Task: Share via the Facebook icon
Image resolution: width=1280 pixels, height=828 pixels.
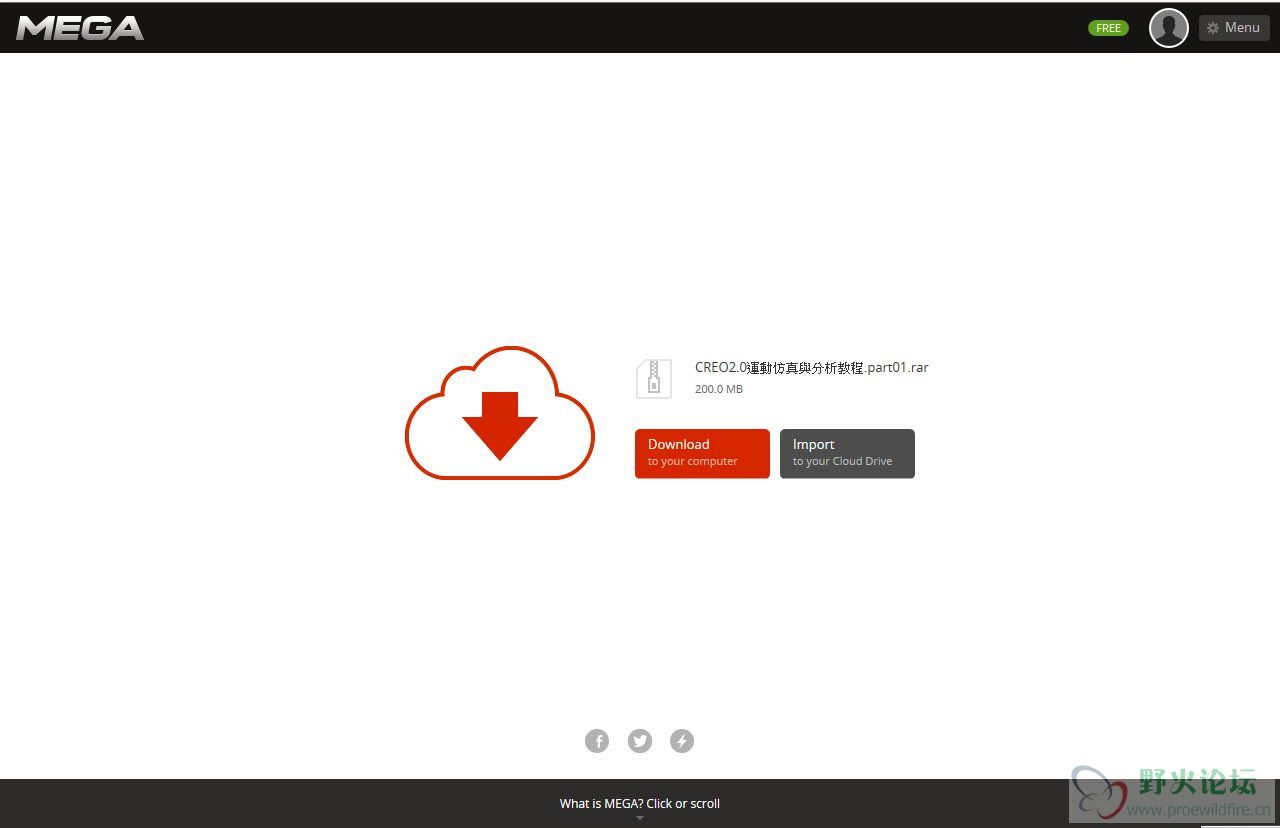Action: pos(597,741)
